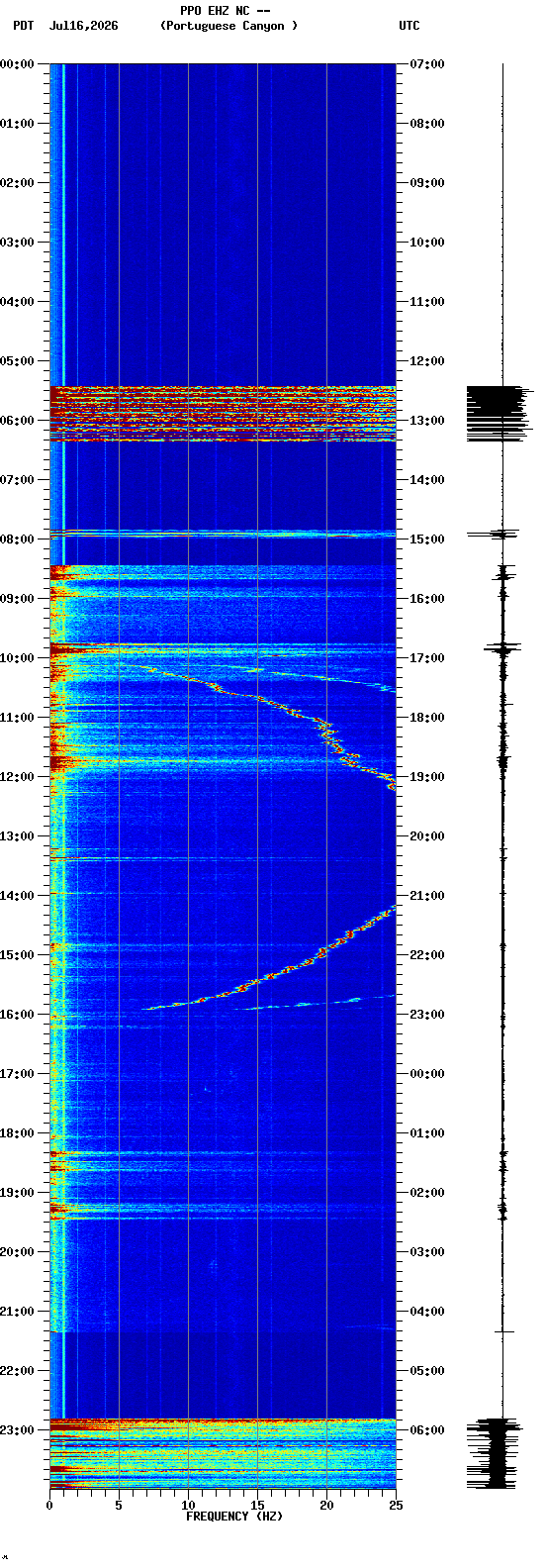Click the 09:00 UTC time label
The image size is (546, 1568).
427,183
